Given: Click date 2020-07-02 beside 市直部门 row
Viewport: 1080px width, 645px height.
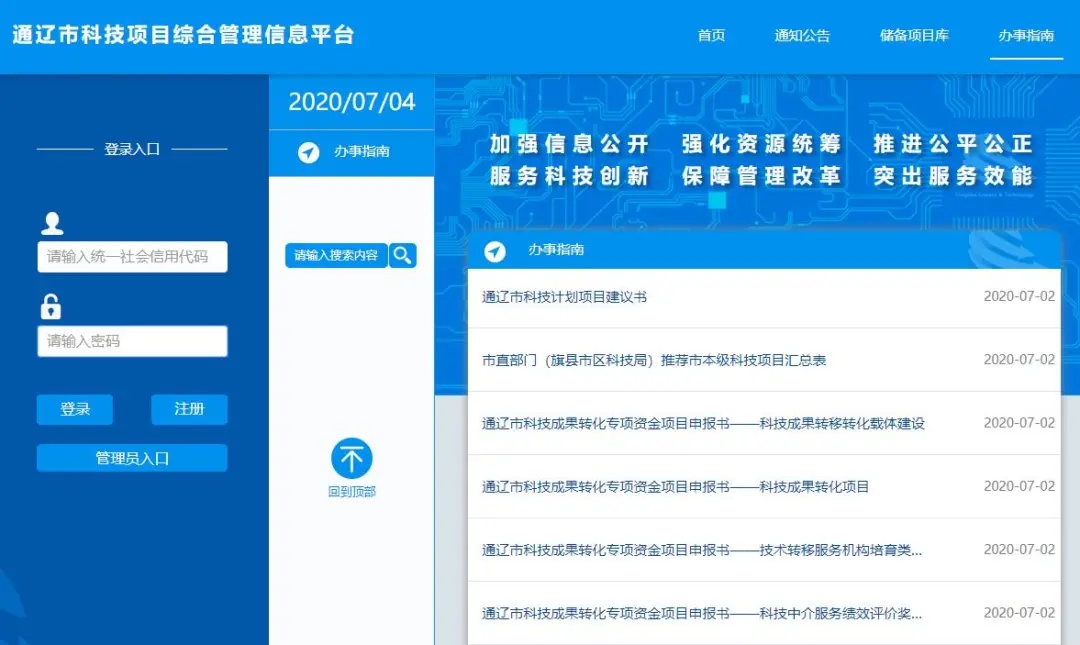Looking at the screenshot, I should coord(1019,360).
